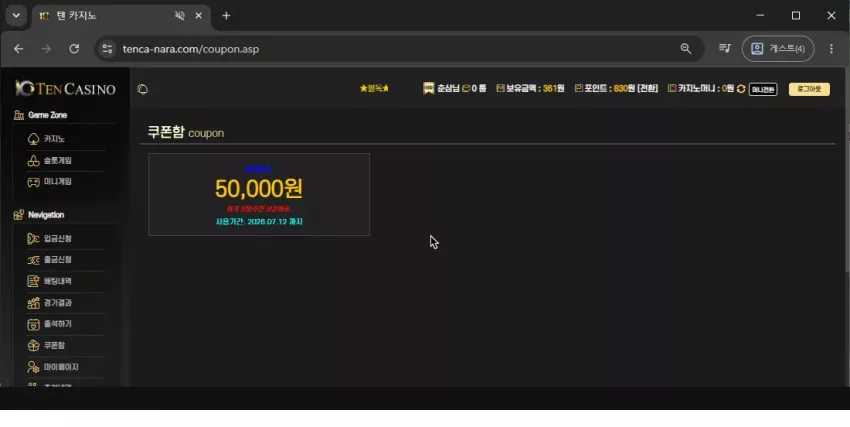Open the Chrome three-dot menu
The image size is (850, 427).
point(831,49)
